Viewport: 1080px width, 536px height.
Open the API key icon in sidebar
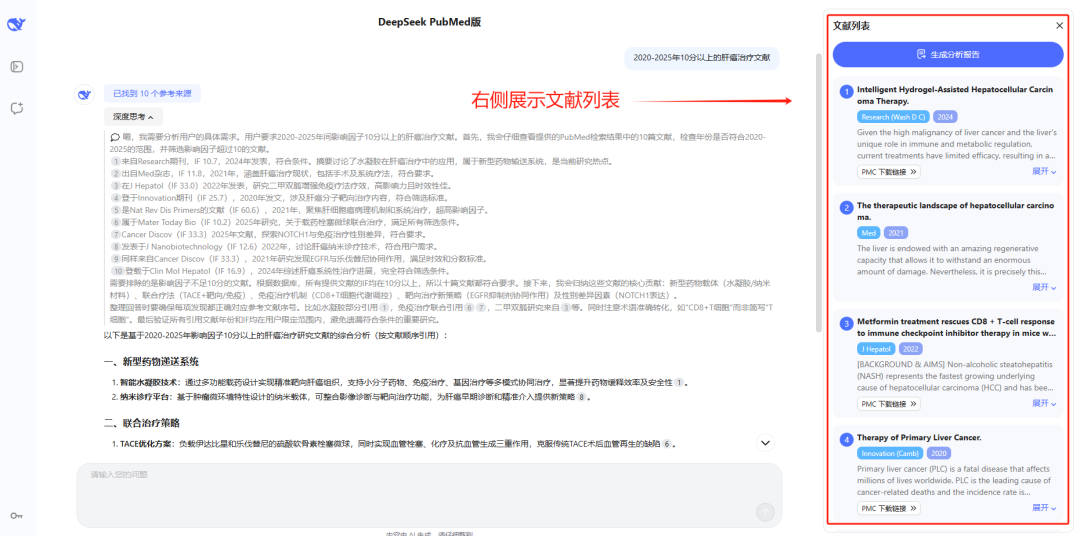point(16,515)
